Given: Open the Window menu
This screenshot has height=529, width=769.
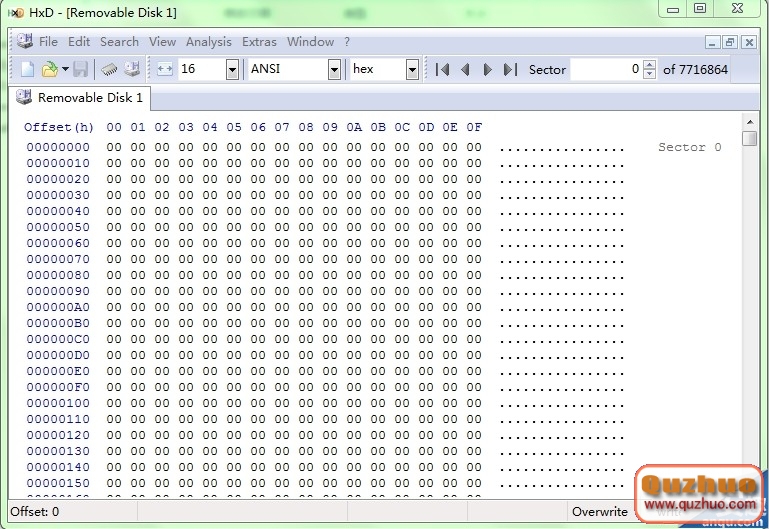Looking at the screenshot, I should click(x=310, y=42).
